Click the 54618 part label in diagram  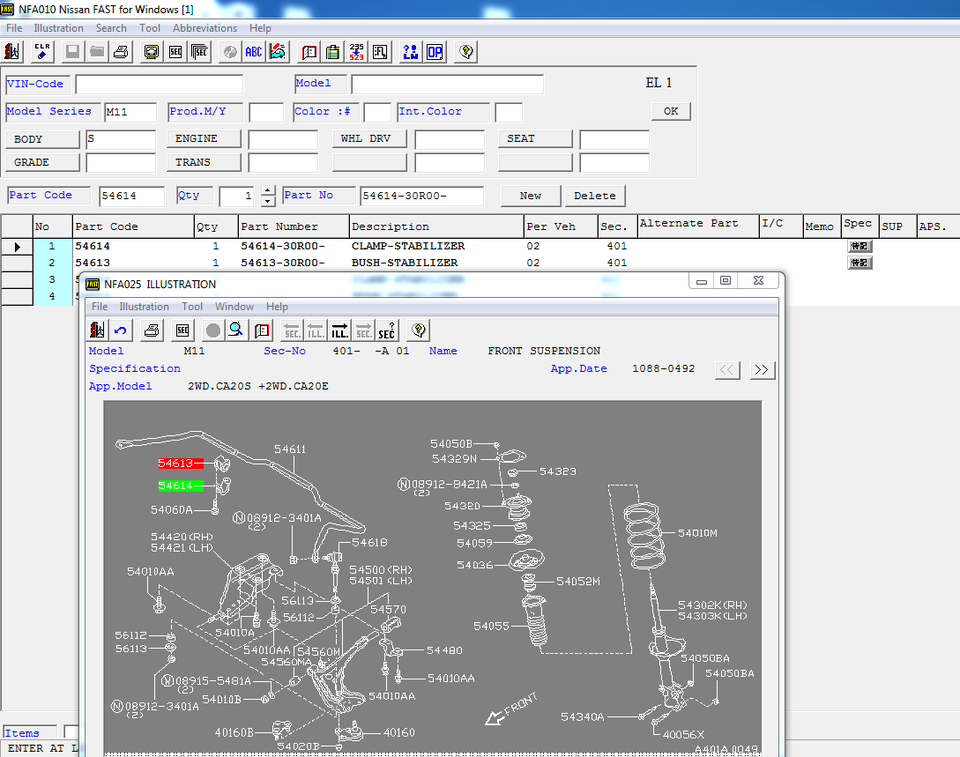coord(369,542)
